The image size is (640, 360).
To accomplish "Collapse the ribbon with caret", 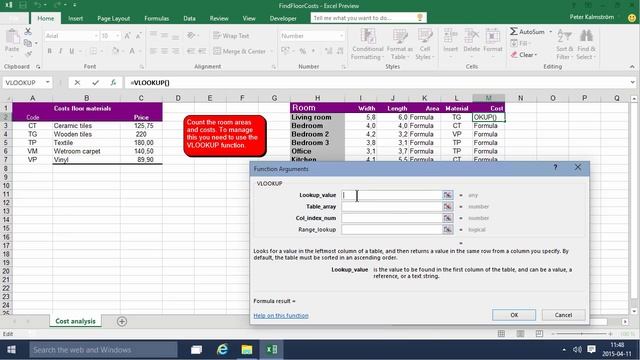I will click(632, 67).
